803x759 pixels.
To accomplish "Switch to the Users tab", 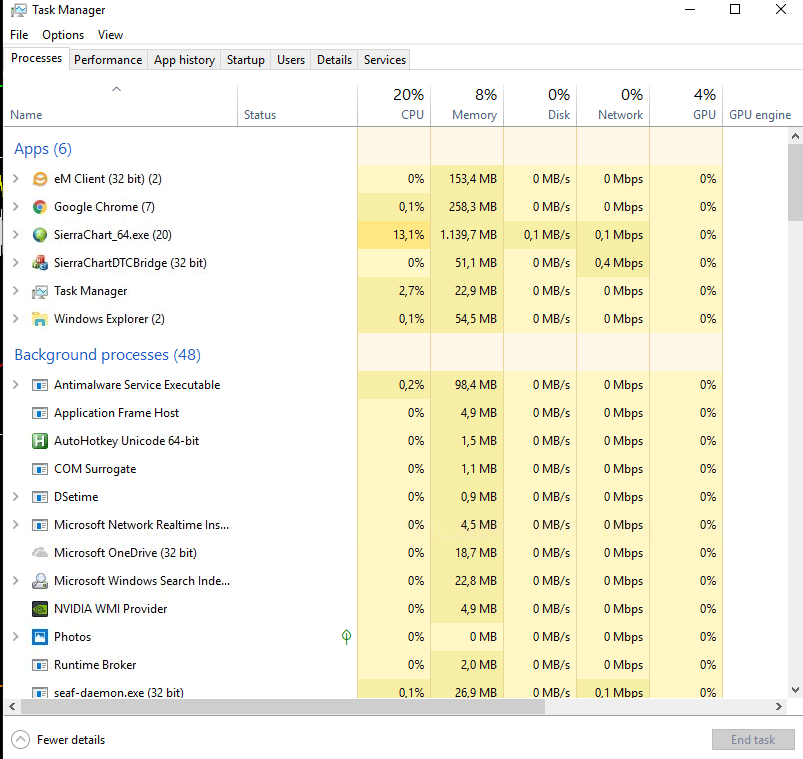I will click(291, 60).
